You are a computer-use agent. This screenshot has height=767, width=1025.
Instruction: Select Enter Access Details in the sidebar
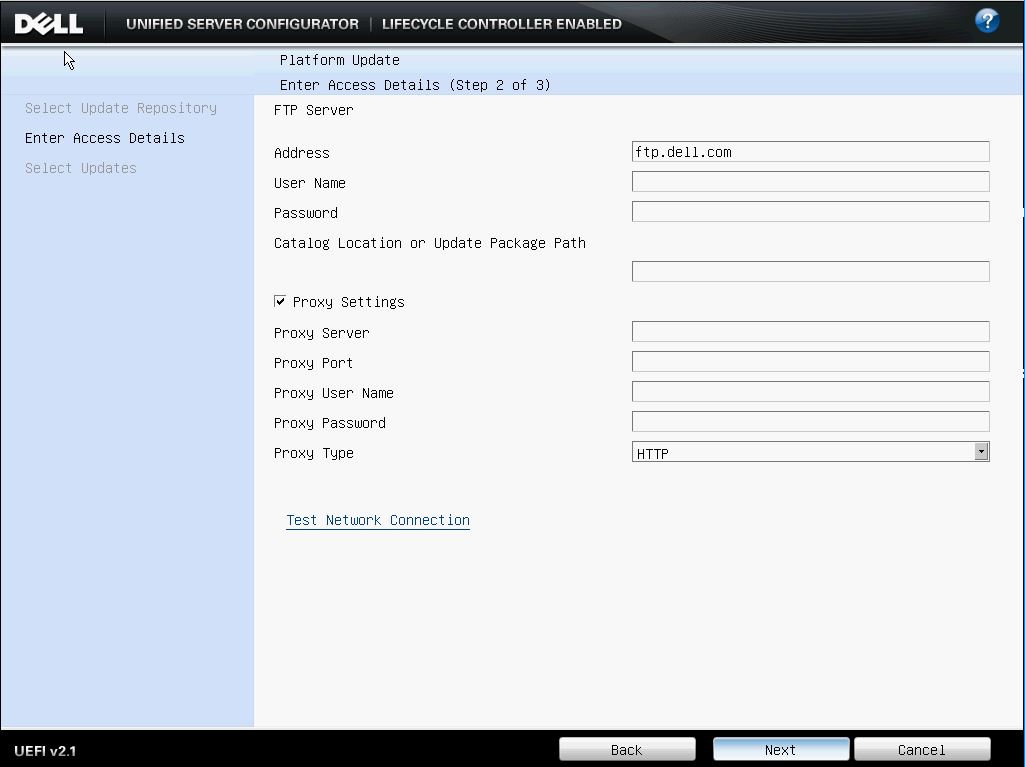104,138
